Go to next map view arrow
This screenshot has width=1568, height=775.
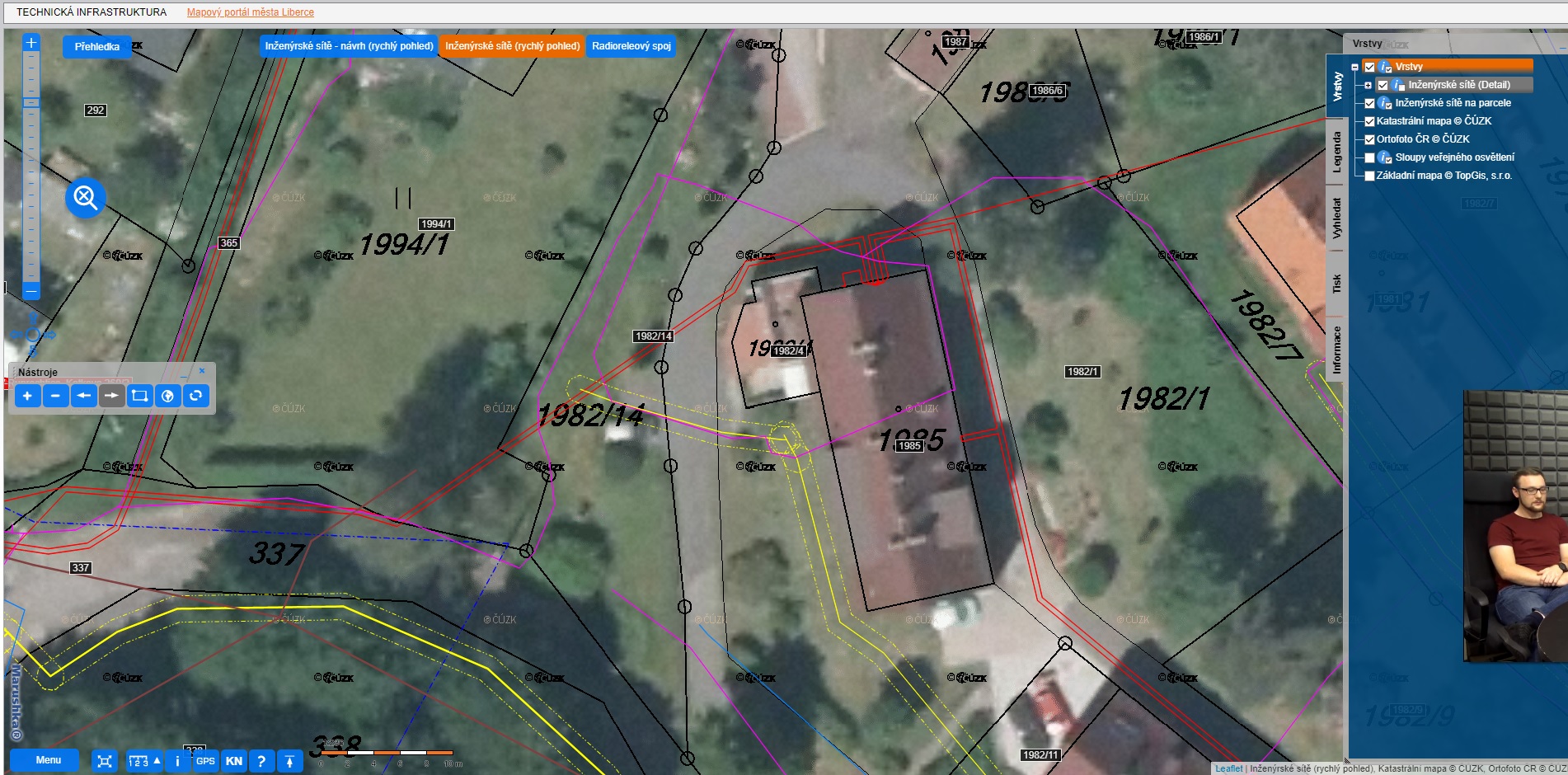(111, 396)
